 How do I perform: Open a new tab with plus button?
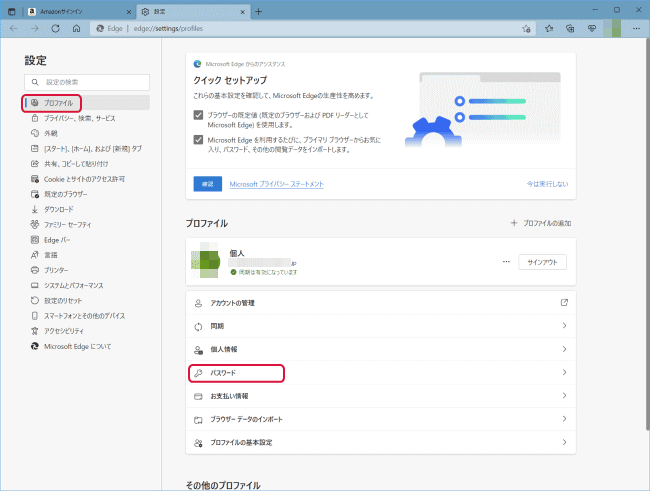(x=258, y=12)
